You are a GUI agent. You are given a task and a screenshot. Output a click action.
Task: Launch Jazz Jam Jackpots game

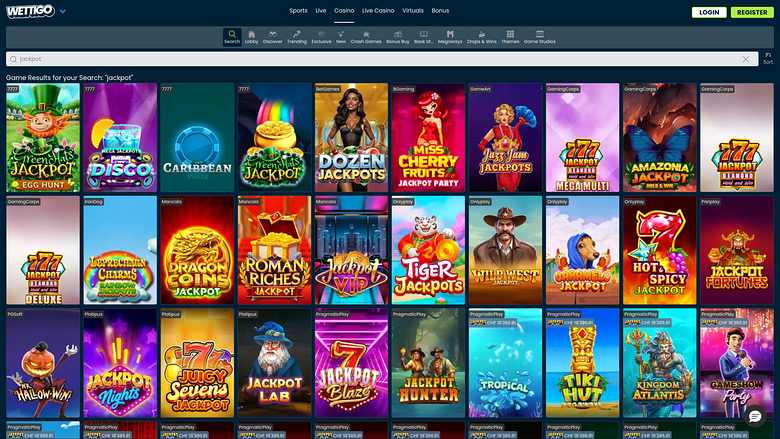click(505, 138)
